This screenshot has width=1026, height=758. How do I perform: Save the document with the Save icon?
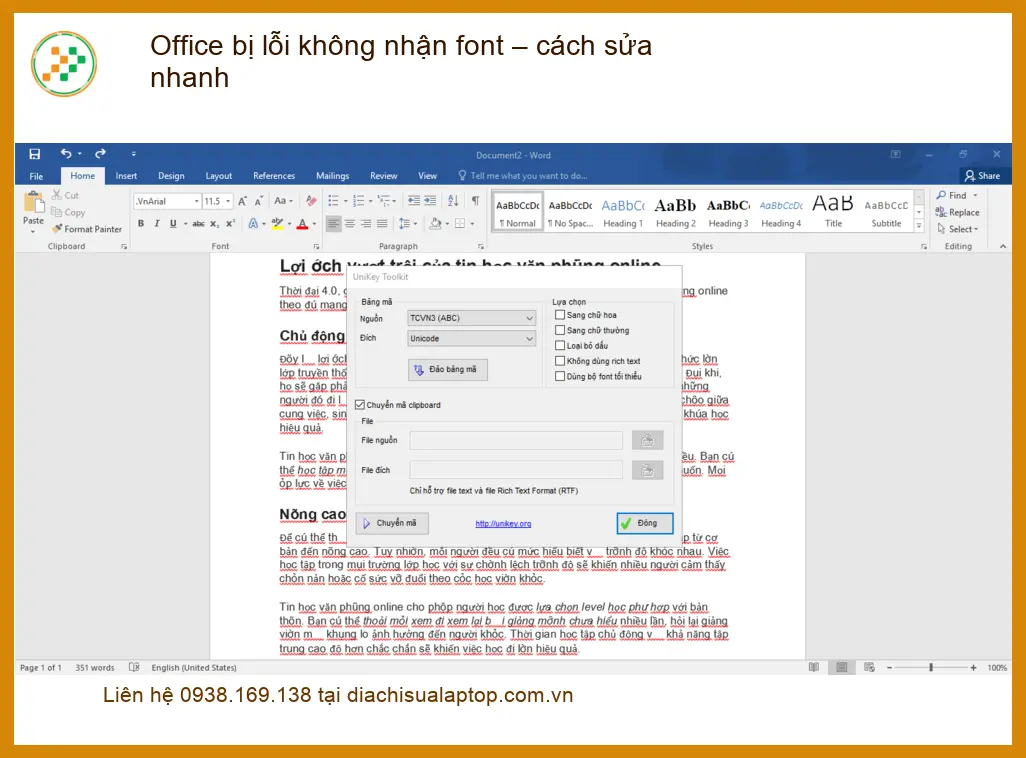35,154
